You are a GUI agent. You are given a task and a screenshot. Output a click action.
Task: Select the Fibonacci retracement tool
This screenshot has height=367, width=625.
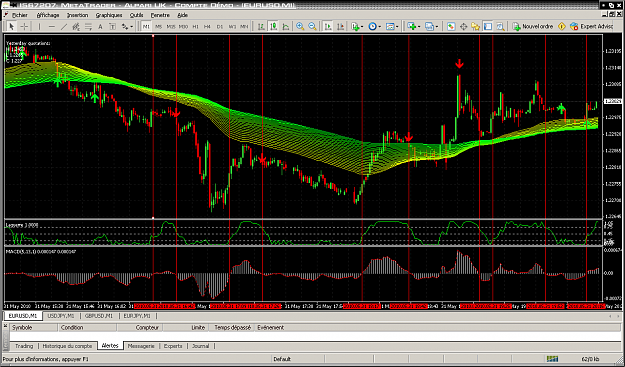pos(88,27)
